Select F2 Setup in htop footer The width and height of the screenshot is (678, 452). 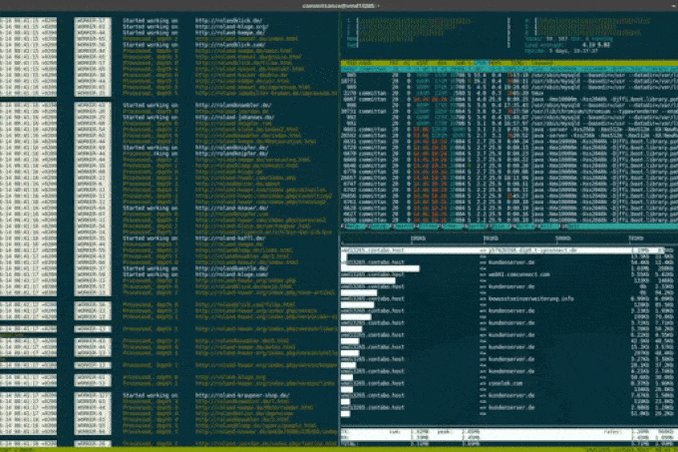(x=379, y=226)
